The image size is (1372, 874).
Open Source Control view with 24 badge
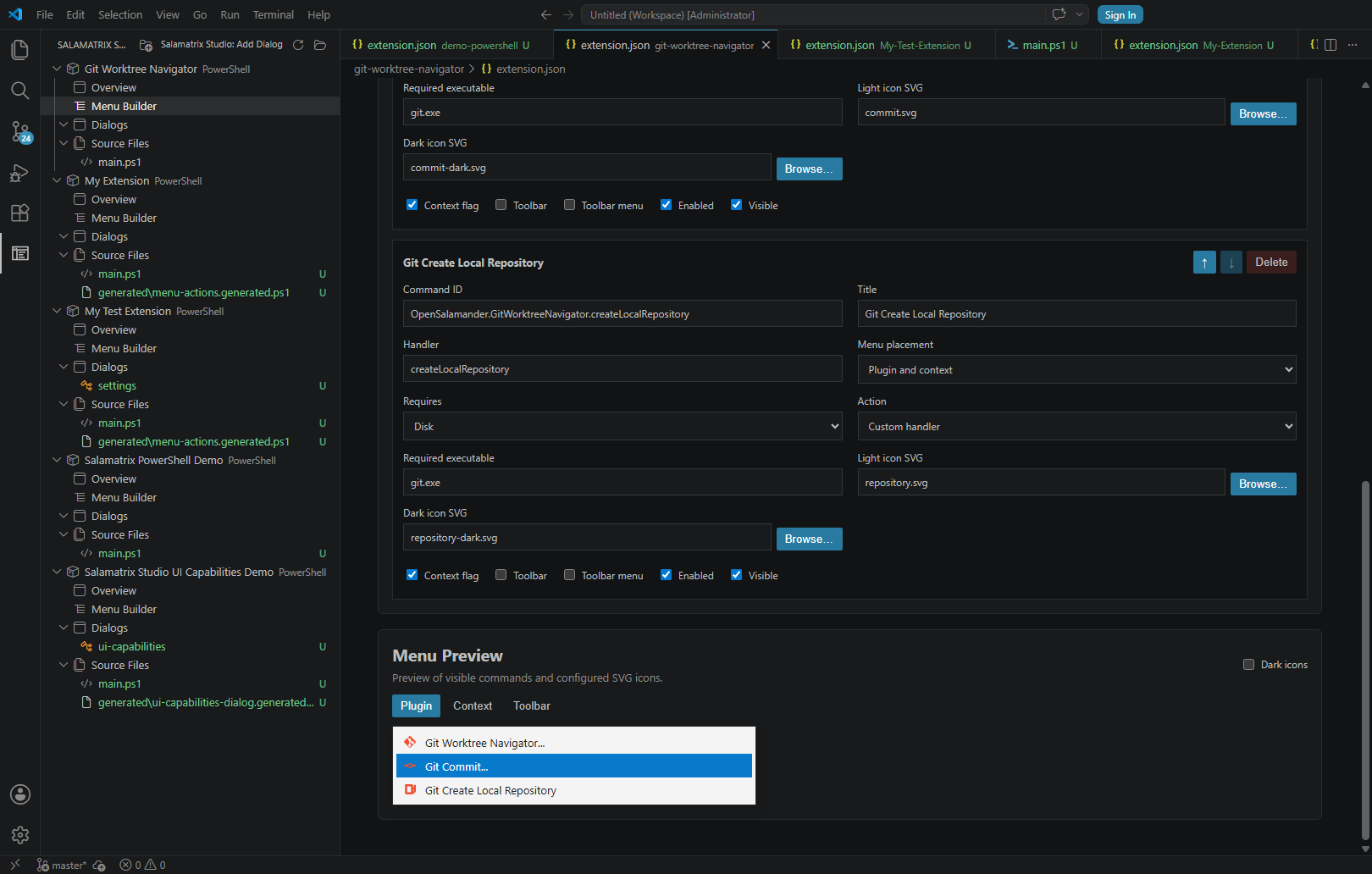tap(20, 131)
